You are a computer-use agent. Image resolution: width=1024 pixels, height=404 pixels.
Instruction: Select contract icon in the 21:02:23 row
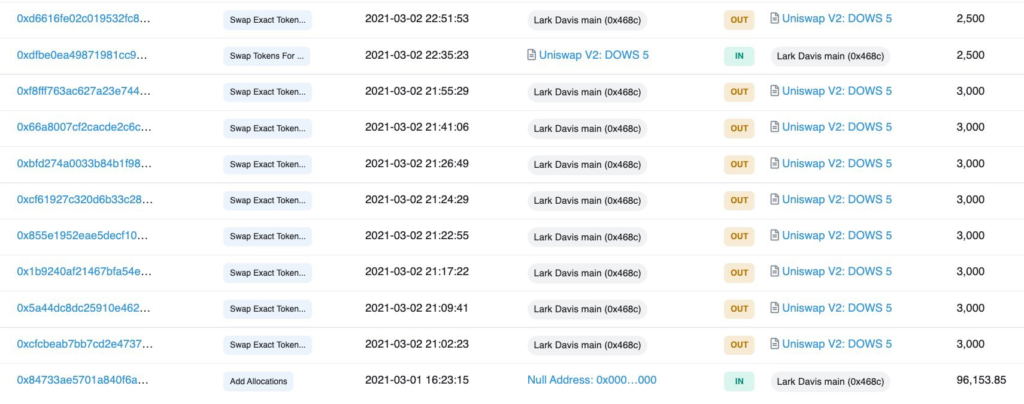tap(774, 344)
